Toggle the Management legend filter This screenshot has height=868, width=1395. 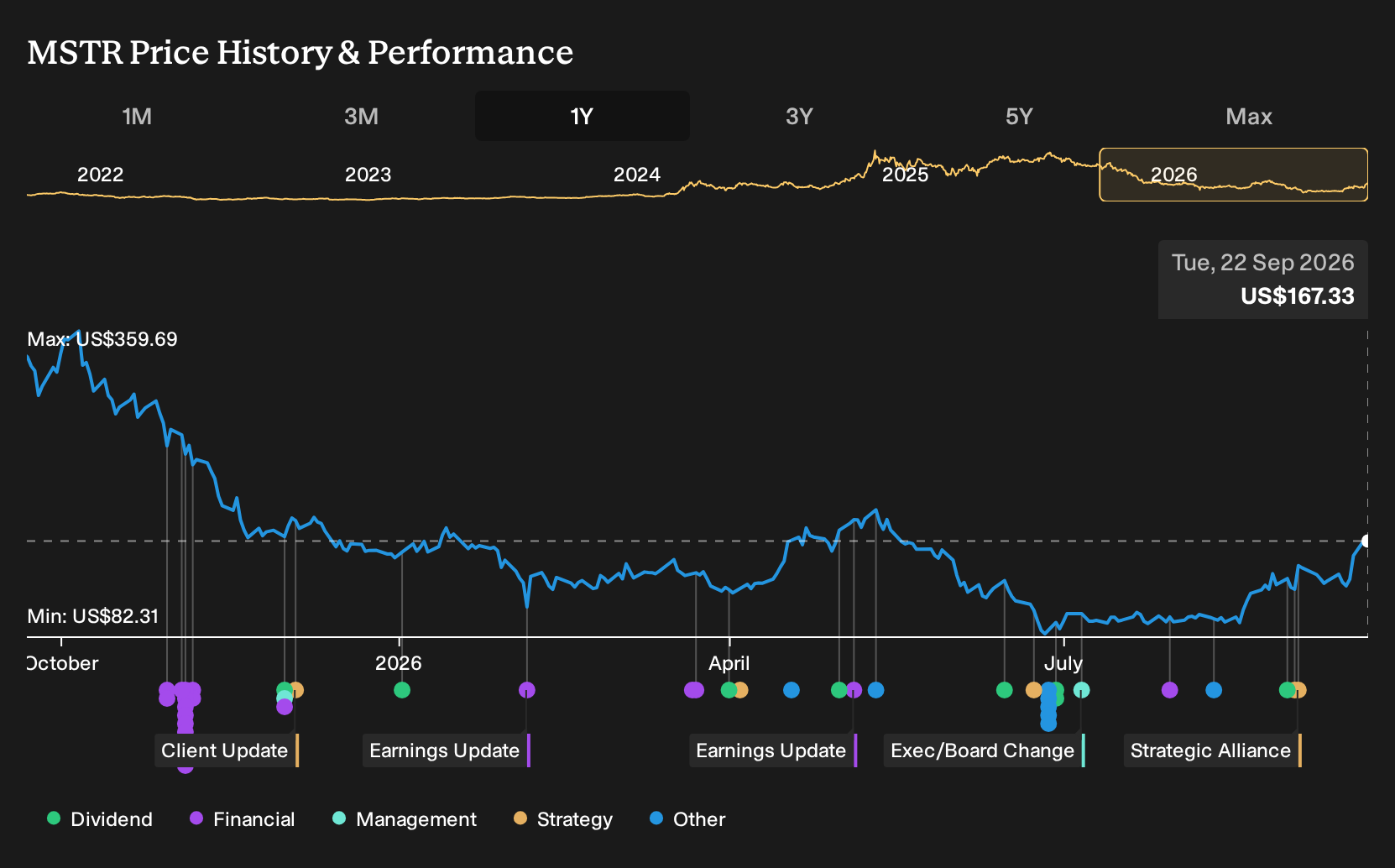pyautogui.click(x=405, y=819)
